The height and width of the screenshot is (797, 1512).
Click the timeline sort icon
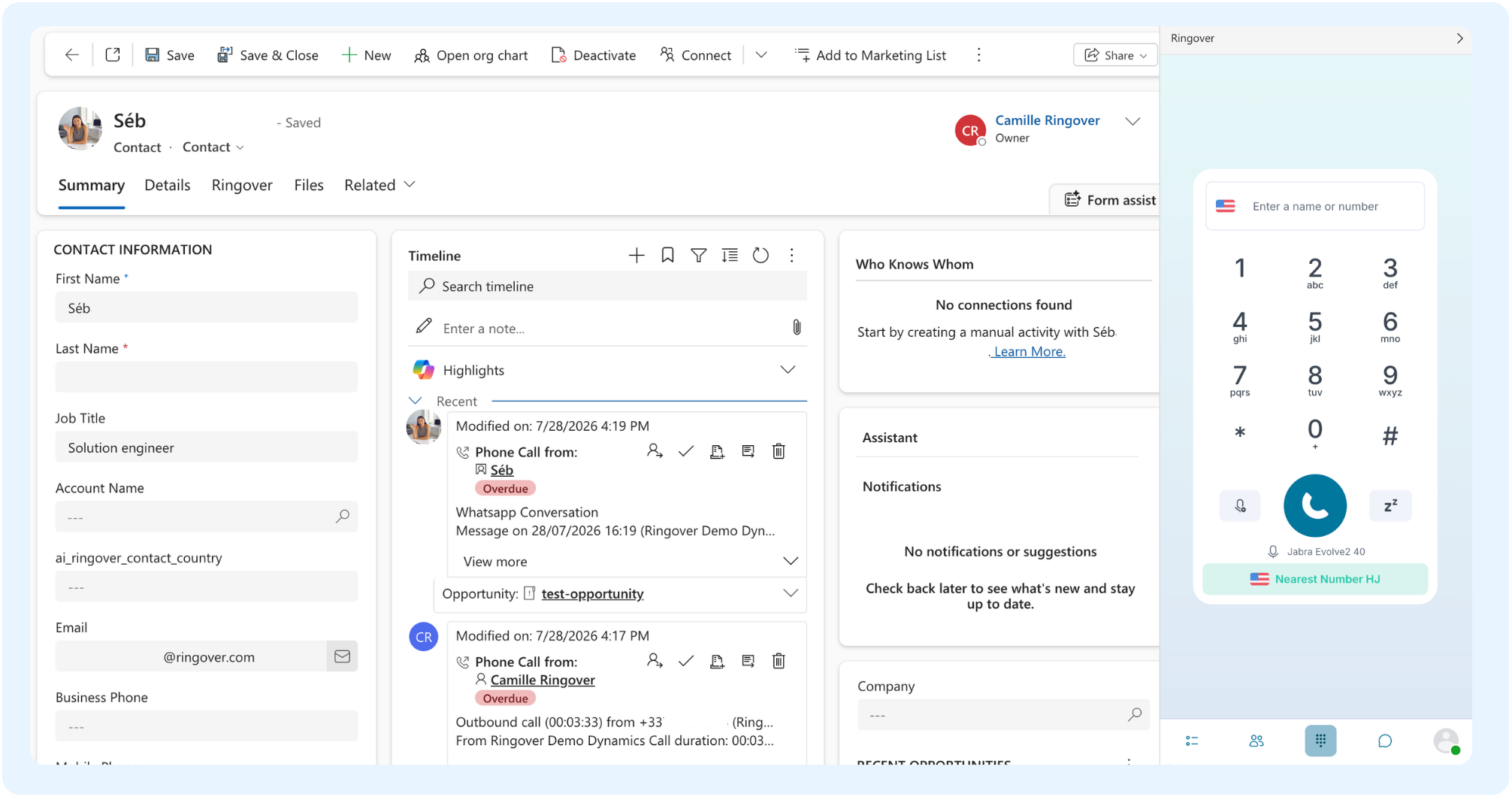coord(730,256)
